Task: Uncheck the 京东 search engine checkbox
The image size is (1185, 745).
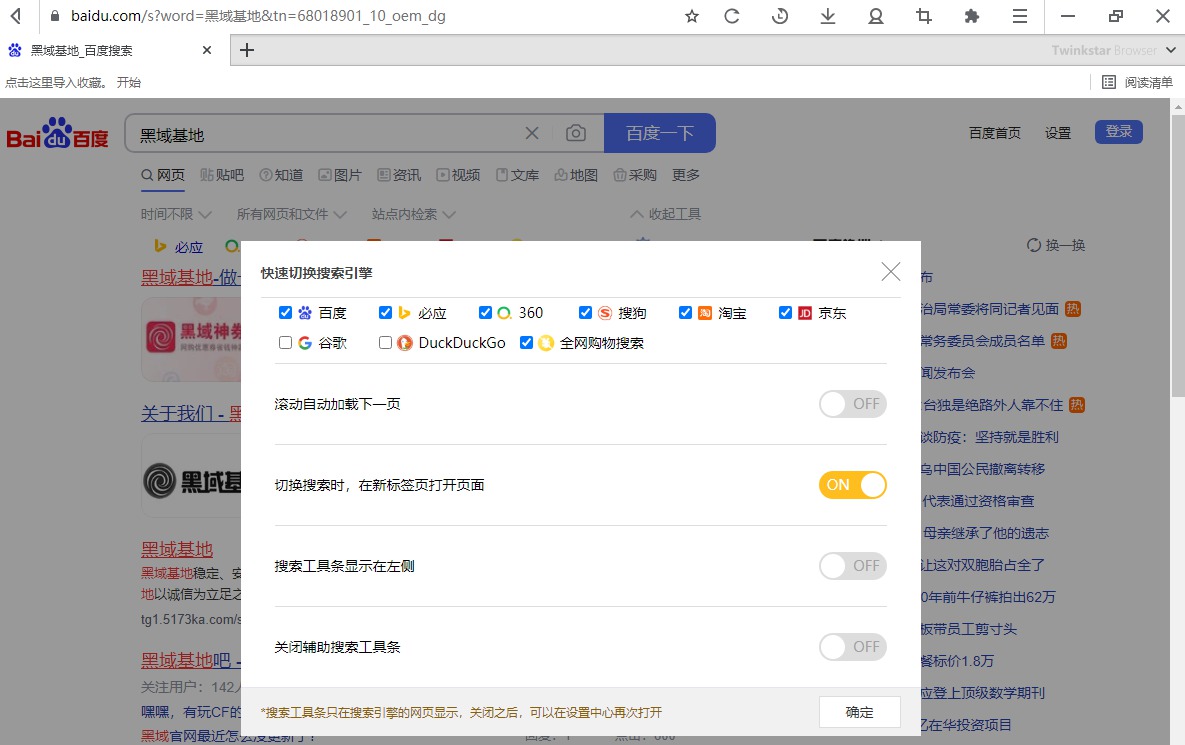Action: [x=785, y=312]
